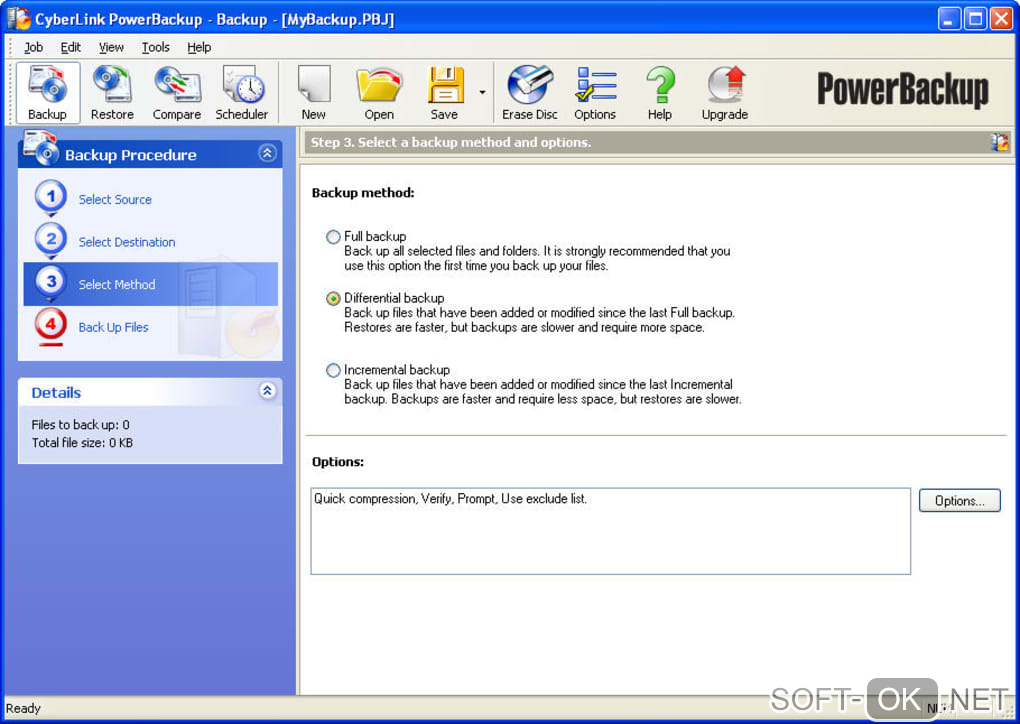The image size is (1020, 724).
Task: Click the Open job folder icon
Action: pos(379,93)
